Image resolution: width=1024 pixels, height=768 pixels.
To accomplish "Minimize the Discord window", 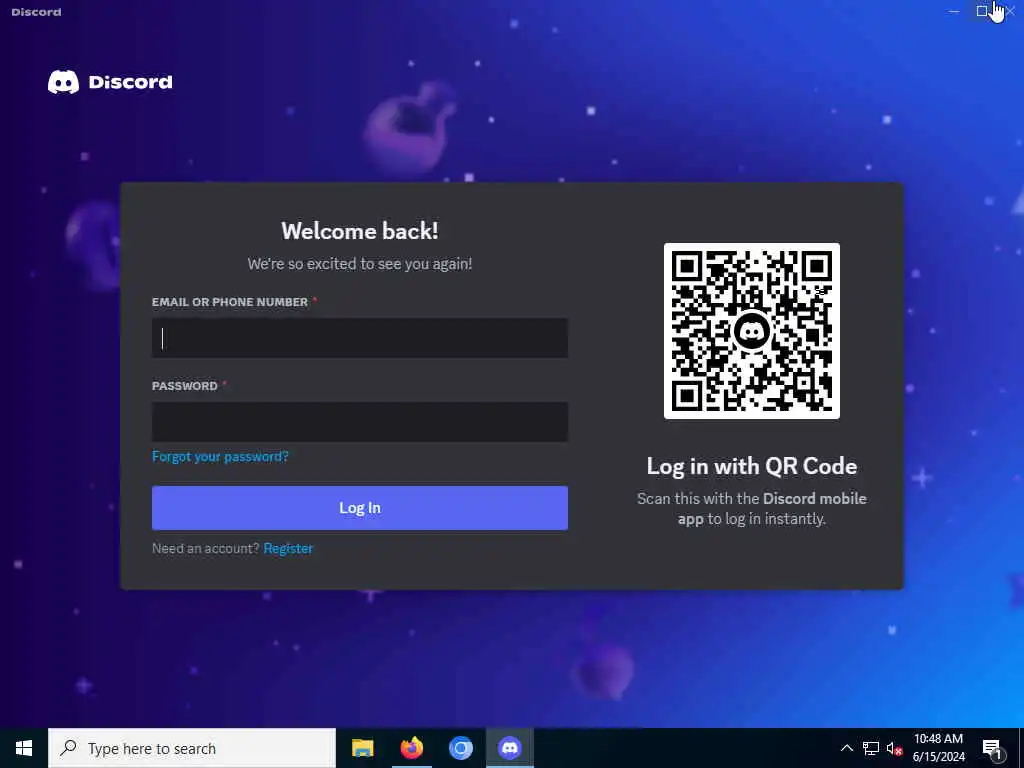I will click(954, 11).
